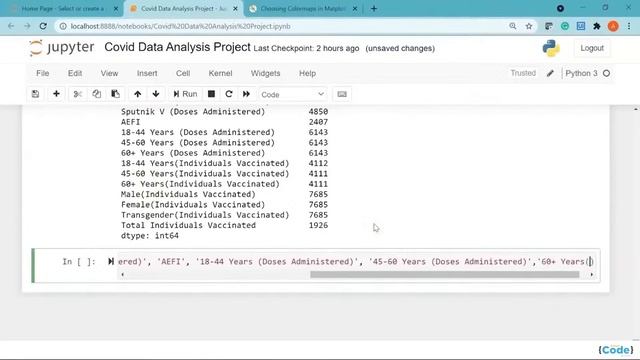Open the command palette keyboard icon
Screen dimensions: 640x360
coord(342,94)
